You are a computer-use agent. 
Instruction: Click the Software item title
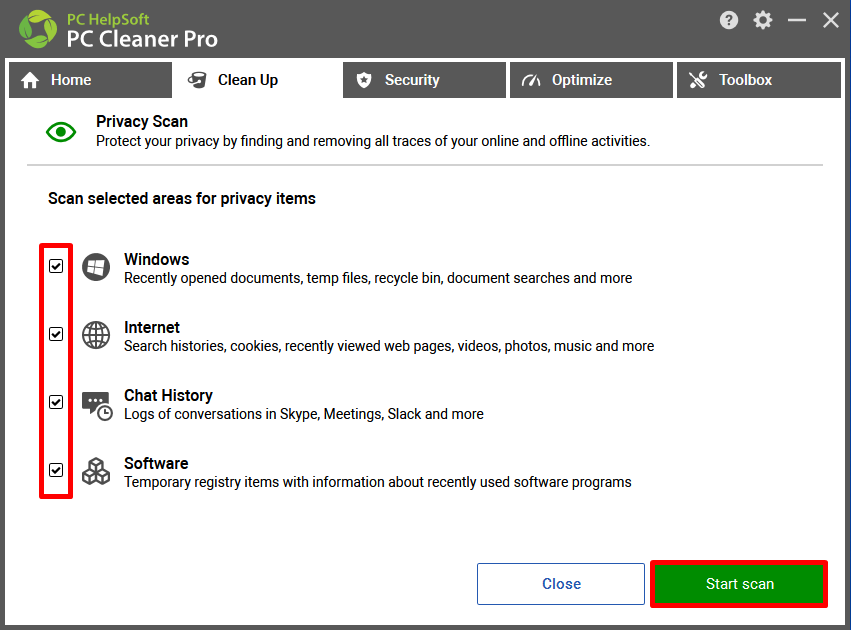tap(156, 463)
